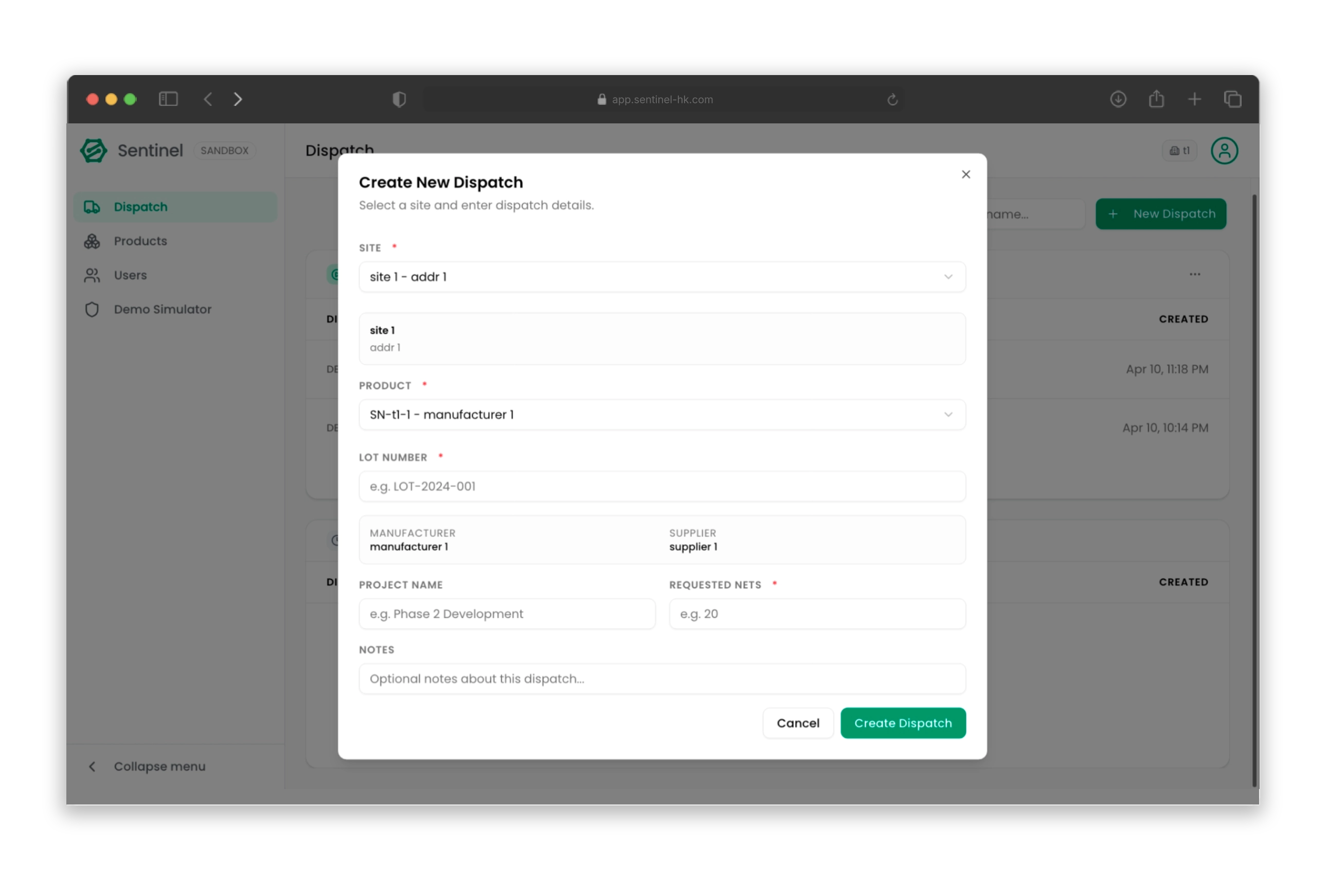Viewport: 1328px width, 896px height.
Task: Click the Safari share icon
Action: click(x=1156, y=99)
